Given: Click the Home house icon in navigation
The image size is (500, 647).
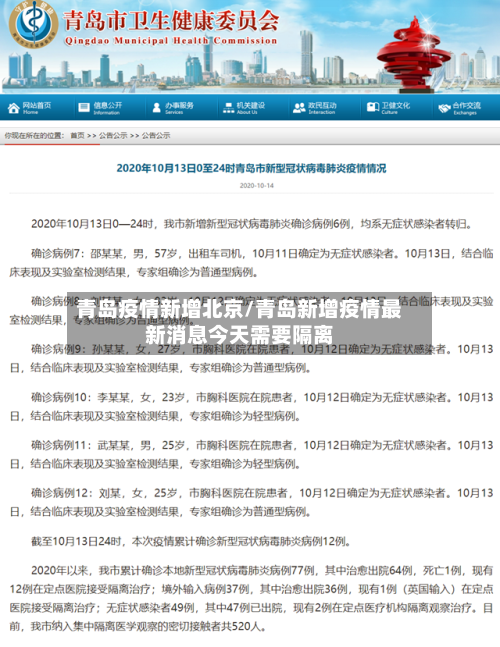Looking at the screenshot, I should click(x=14, y=108).
